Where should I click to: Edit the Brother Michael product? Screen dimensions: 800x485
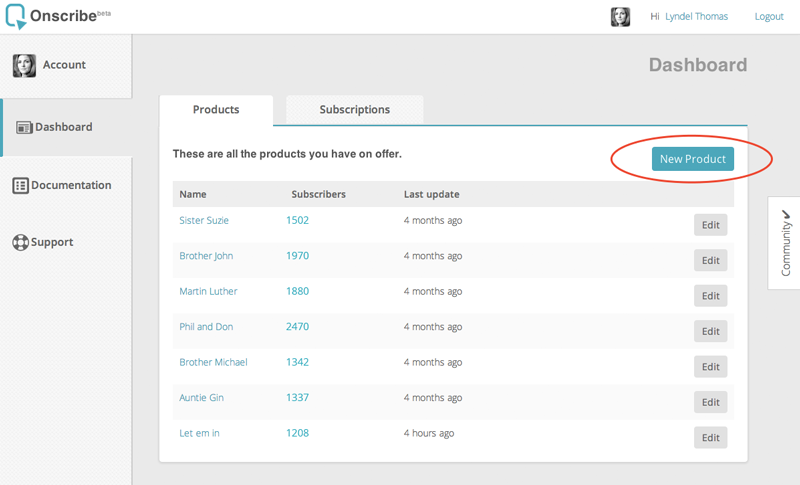coord(711,367)
